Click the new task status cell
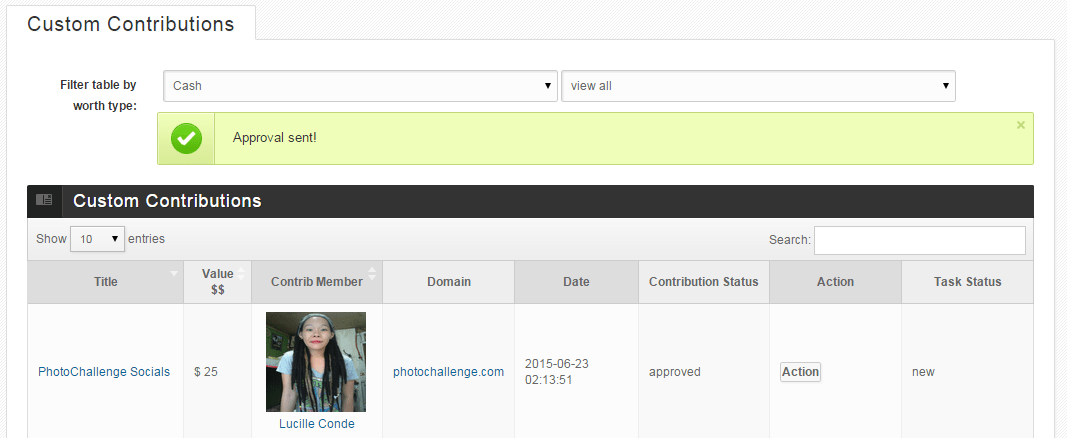This screenshot has width=1067, height=438. (967, 372)
